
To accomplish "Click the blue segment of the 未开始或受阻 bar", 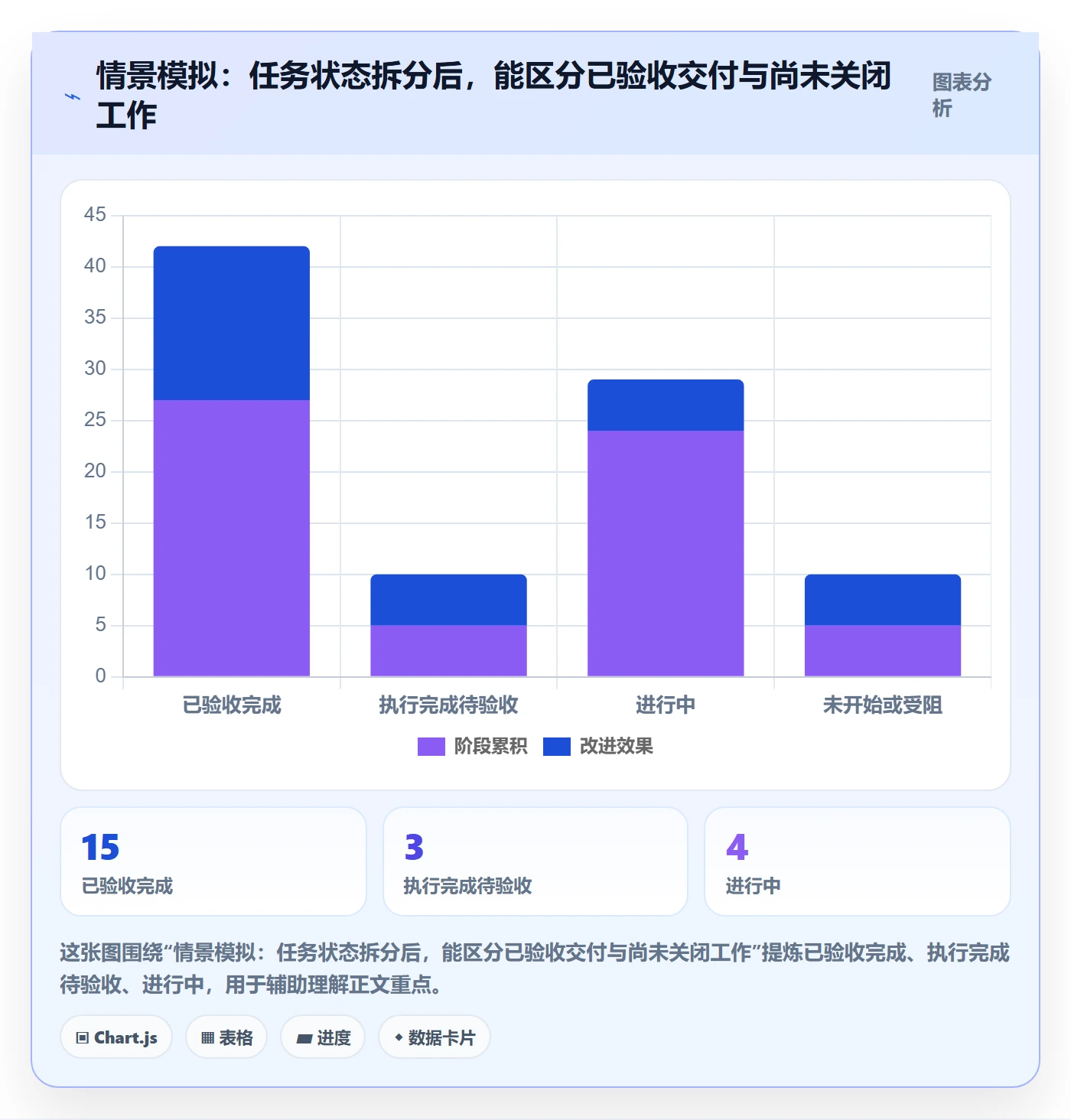I will (x=883, y=600).
